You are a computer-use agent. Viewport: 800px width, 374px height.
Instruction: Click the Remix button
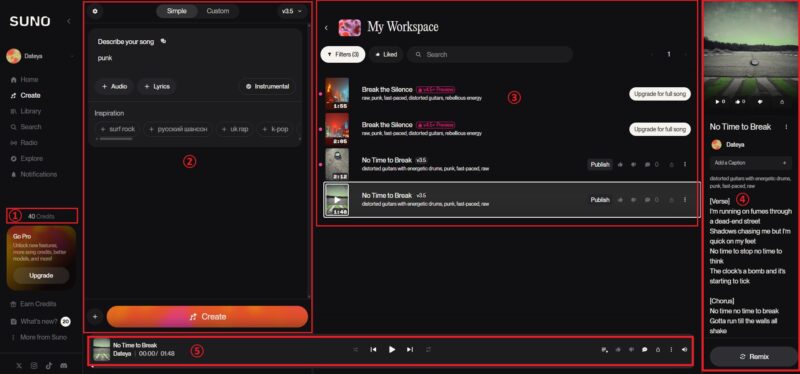point(754,357)
